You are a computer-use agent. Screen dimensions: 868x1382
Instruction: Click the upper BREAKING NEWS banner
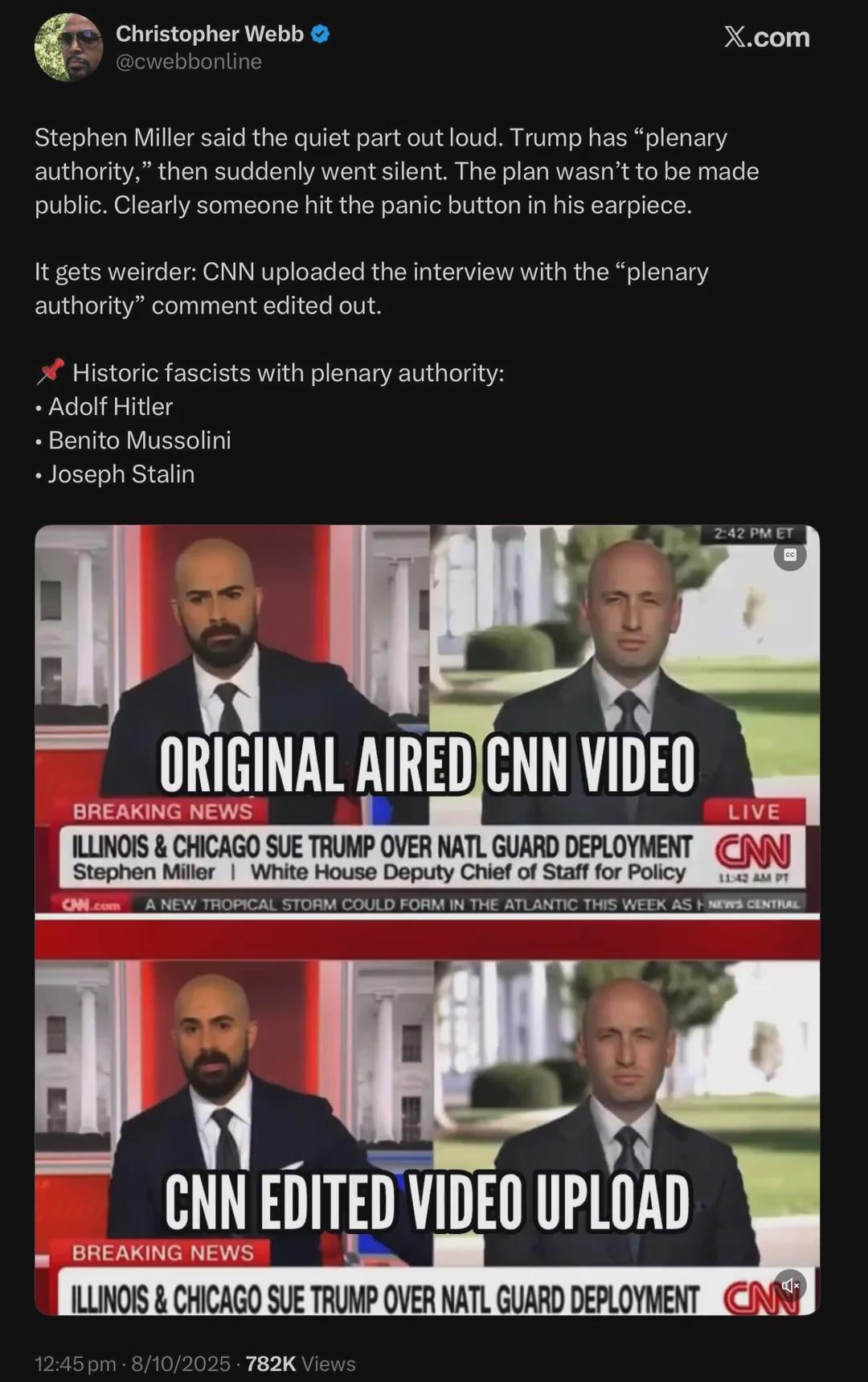(163, 812)
